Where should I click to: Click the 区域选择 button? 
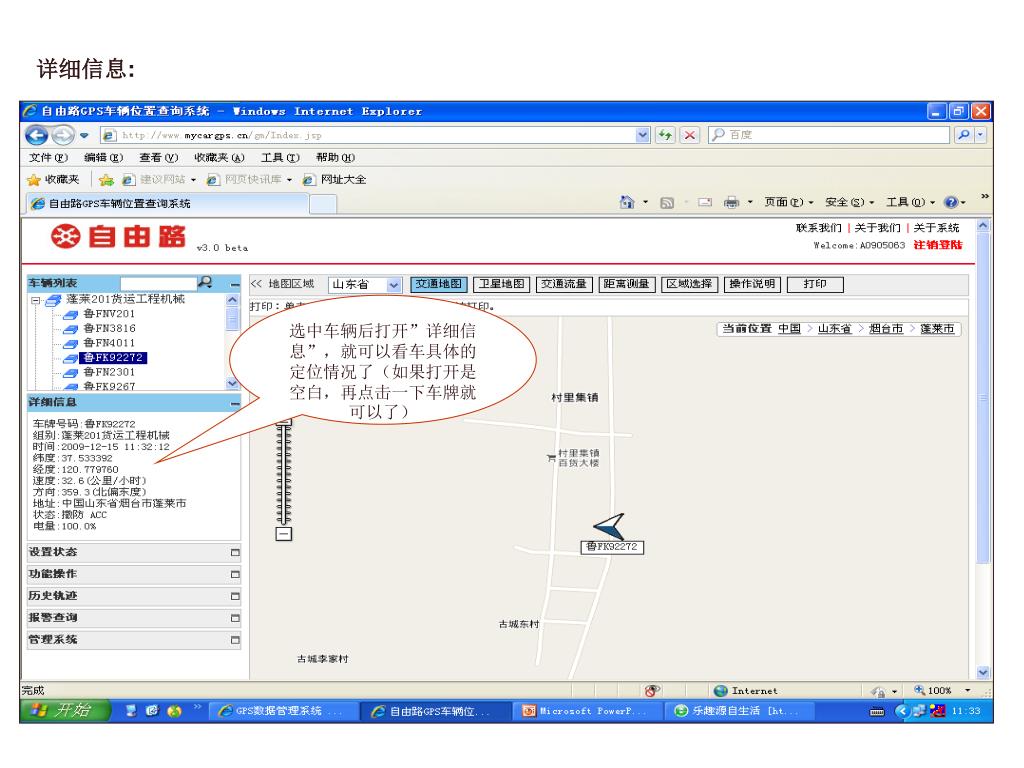pyautogui.click(x=690, y=284)
